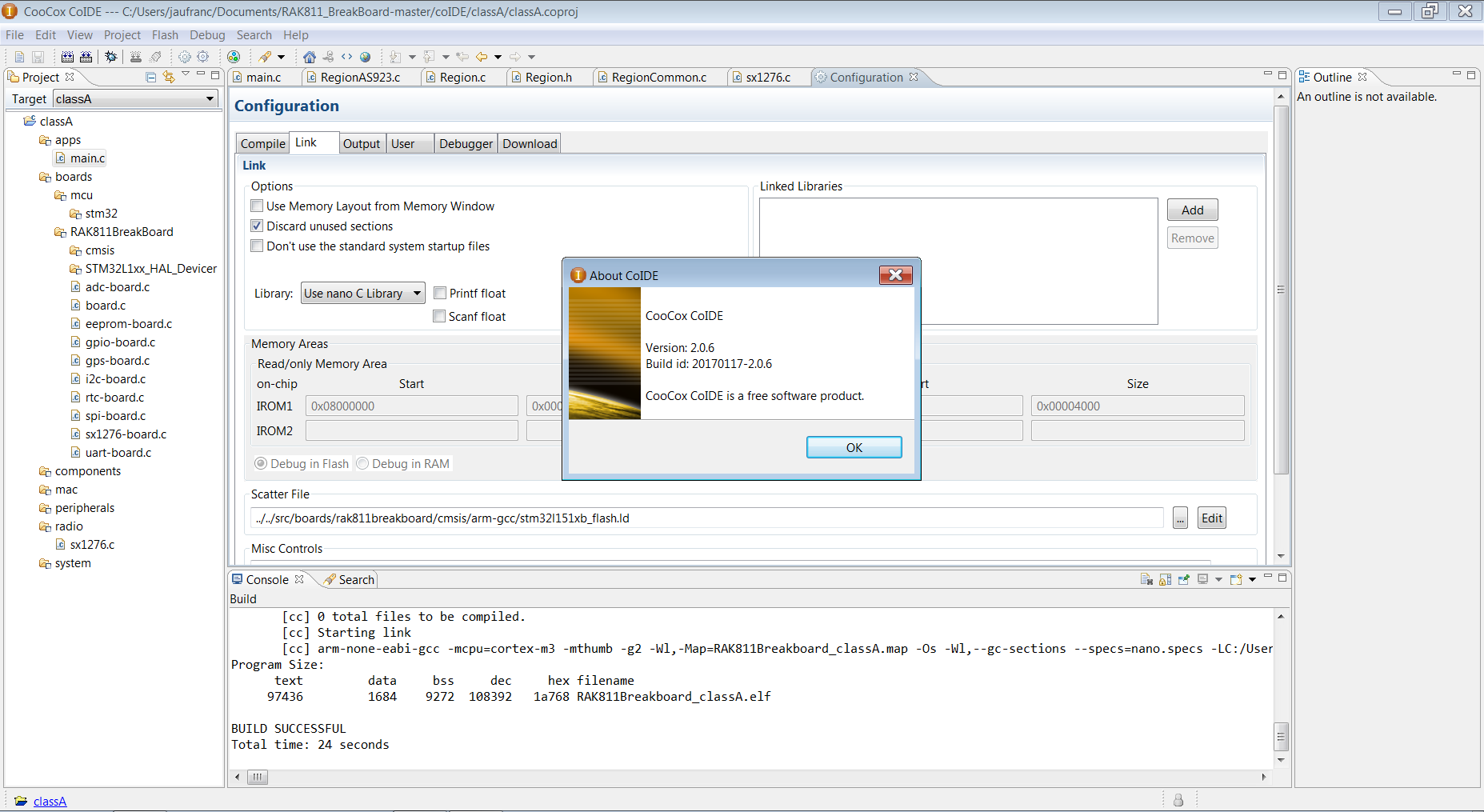Click the IROM1 Start address field

click(411, 406)
